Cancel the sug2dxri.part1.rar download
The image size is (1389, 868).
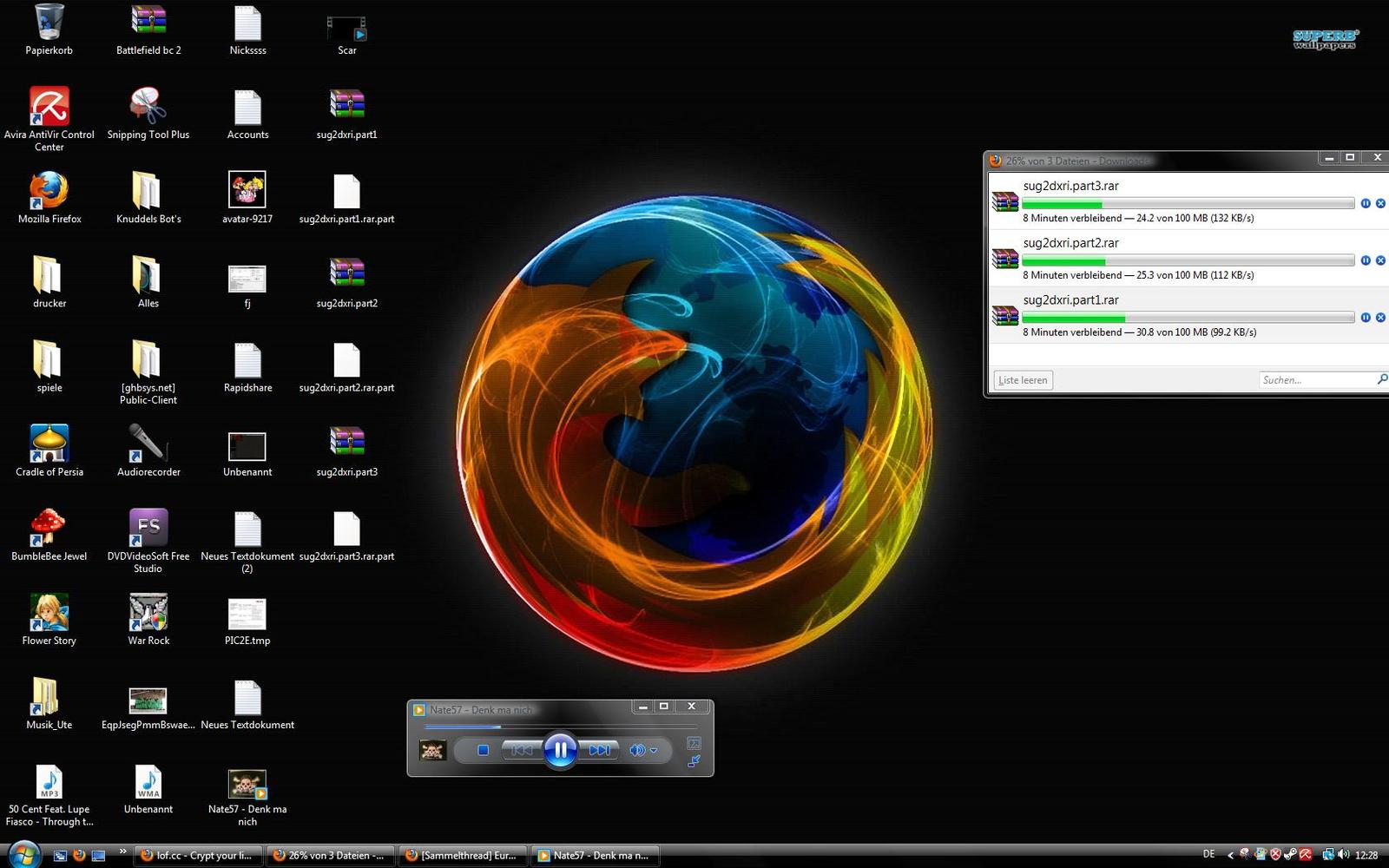1380,318
